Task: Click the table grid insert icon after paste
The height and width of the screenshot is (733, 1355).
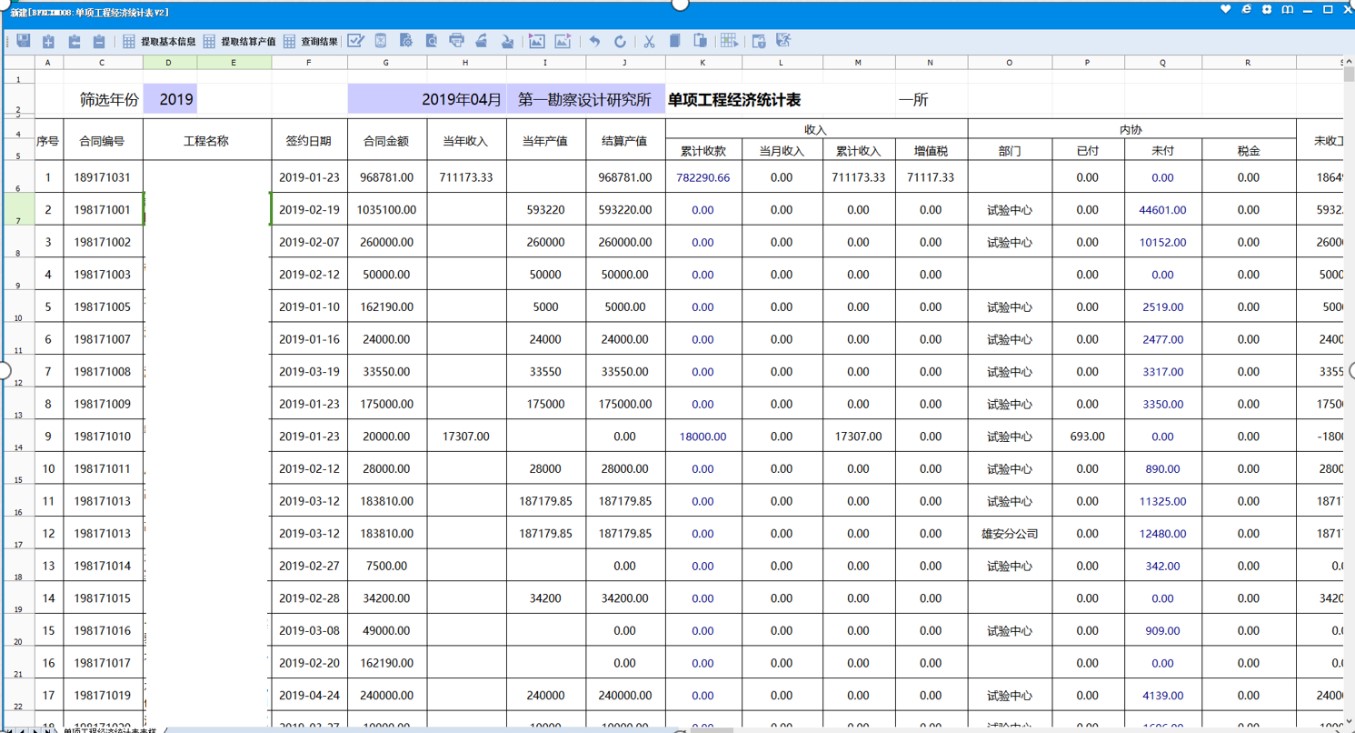Action: pos(729,41)
